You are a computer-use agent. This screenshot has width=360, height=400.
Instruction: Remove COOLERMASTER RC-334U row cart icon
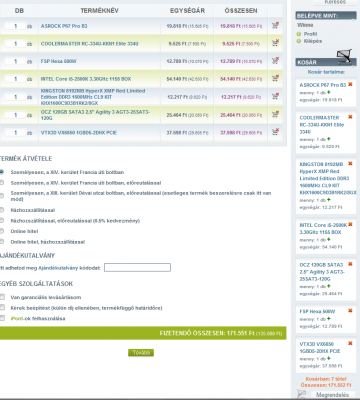(x=275, y=43)
